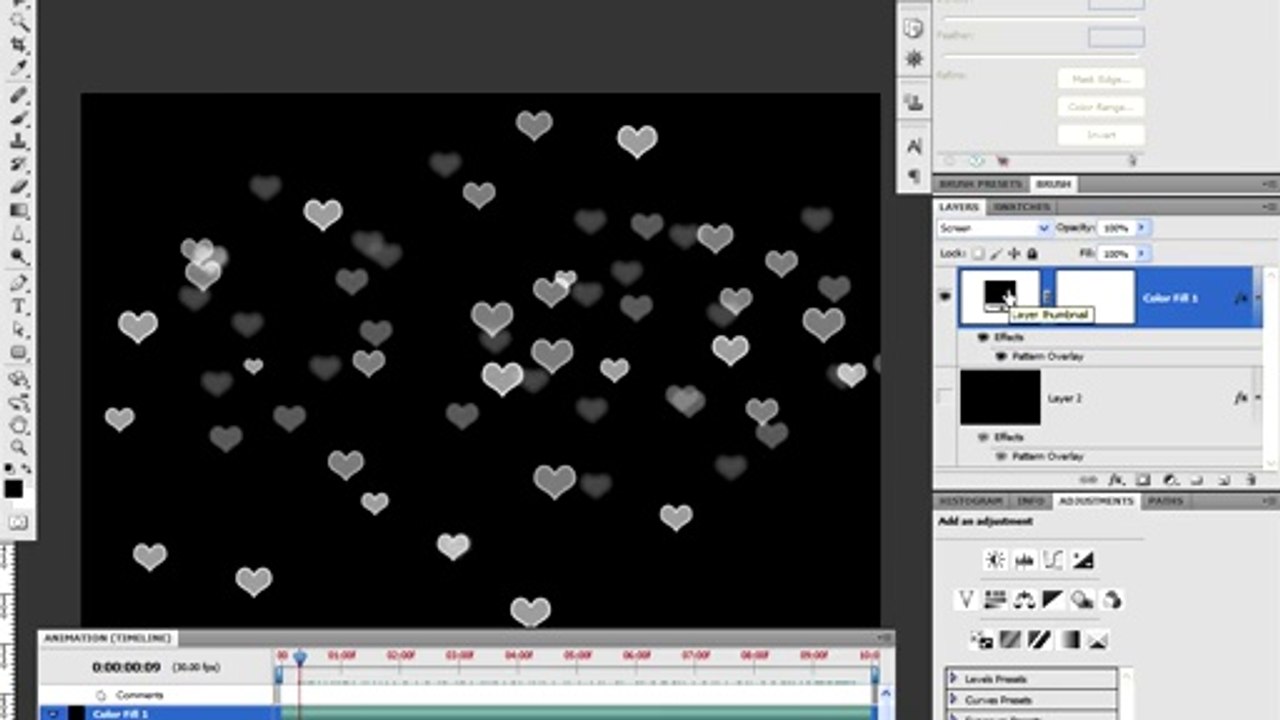Select the Clone Stamp tool
The height and width of the screenshot is (720, 1280).
(x=19, y=142)
